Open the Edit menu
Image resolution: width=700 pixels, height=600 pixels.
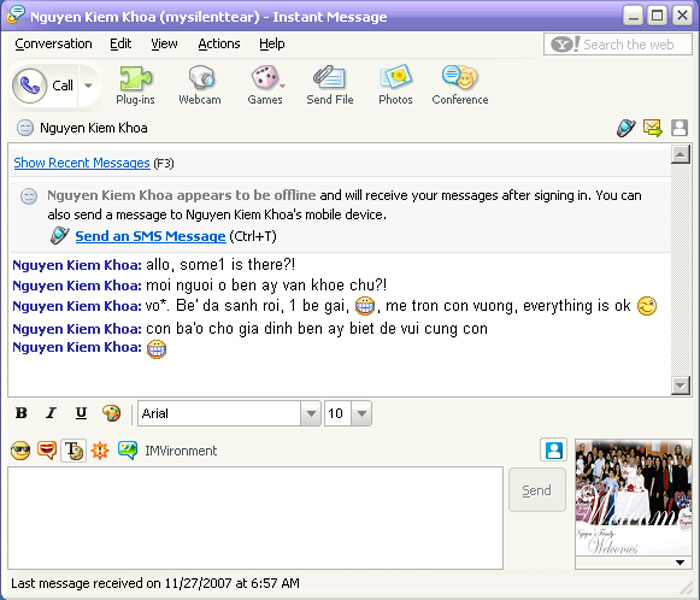(121, 44)
